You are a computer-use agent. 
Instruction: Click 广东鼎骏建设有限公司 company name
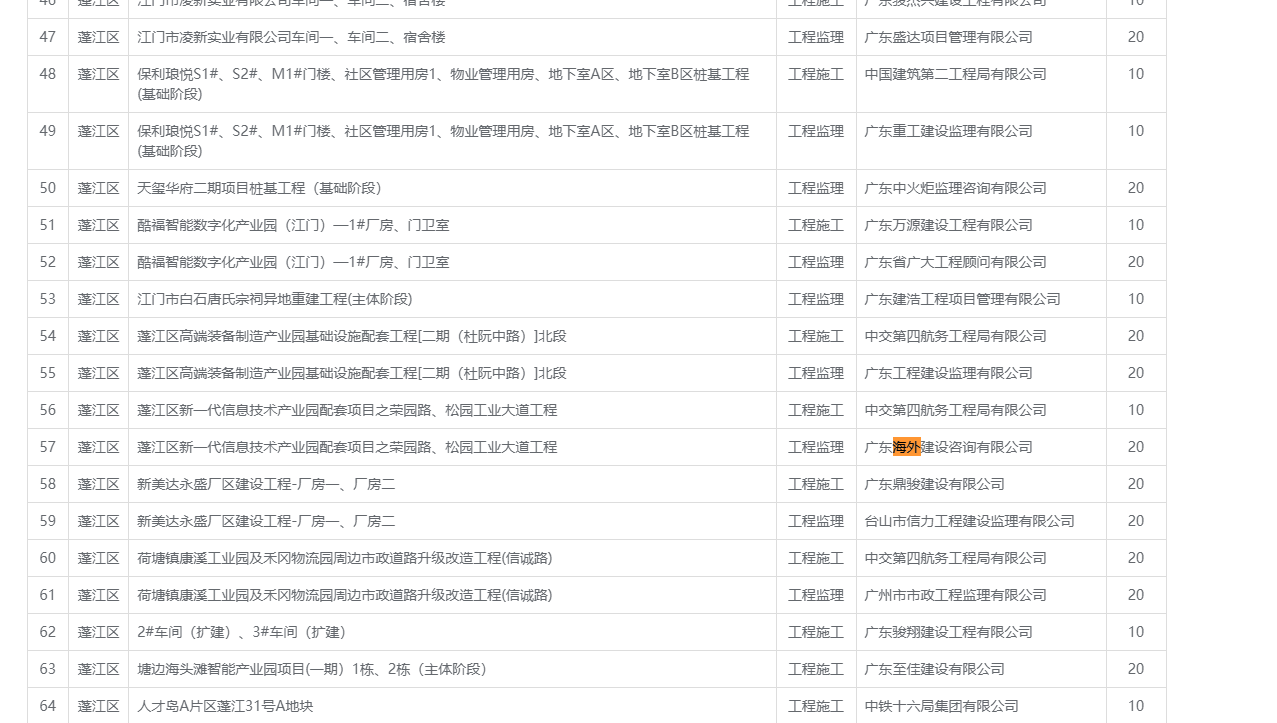click(934, 484)
